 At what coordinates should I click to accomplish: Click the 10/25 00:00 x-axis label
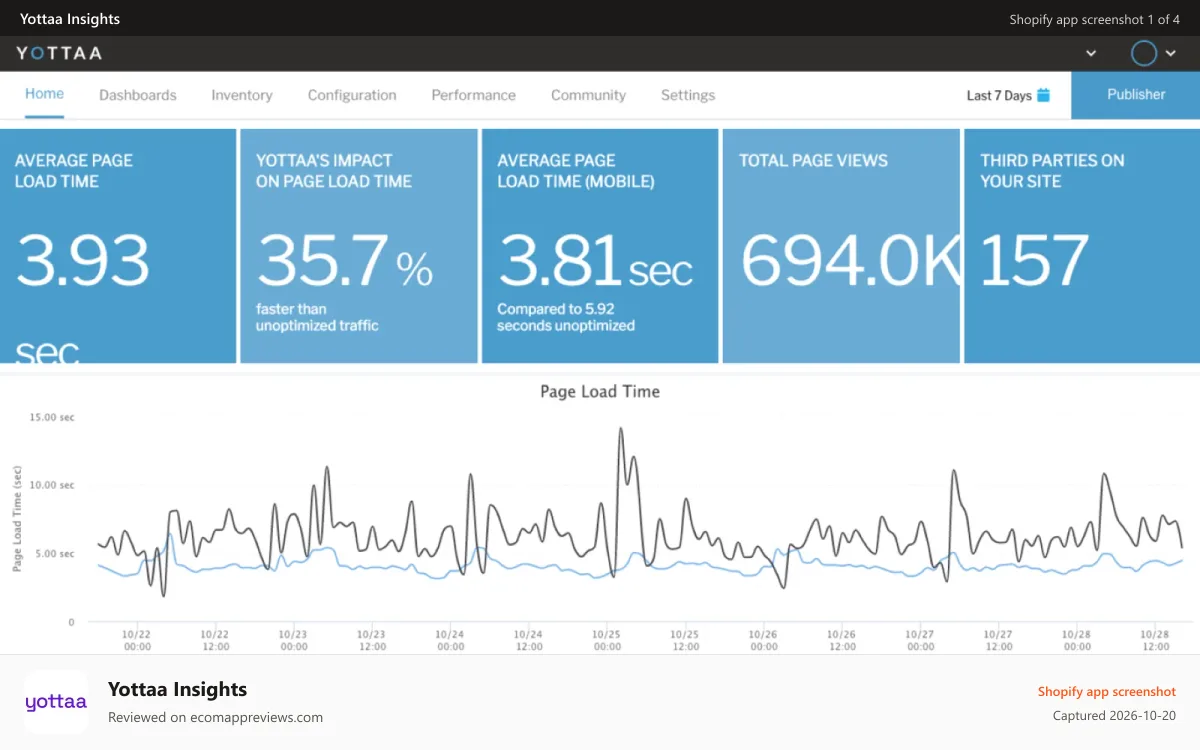click(607, 640)
